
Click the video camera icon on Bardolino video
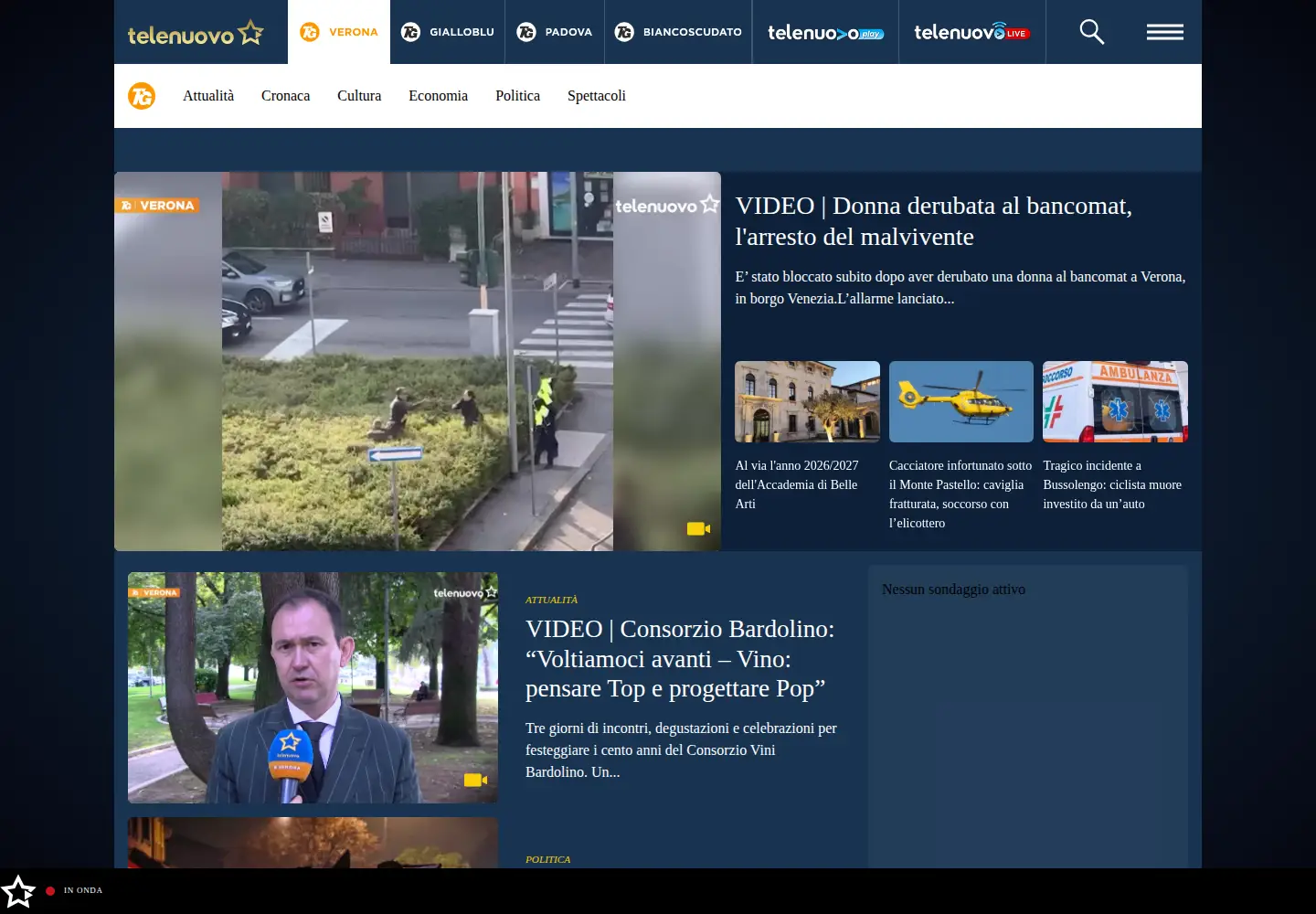pyautogui.click(x=475, y=780)
